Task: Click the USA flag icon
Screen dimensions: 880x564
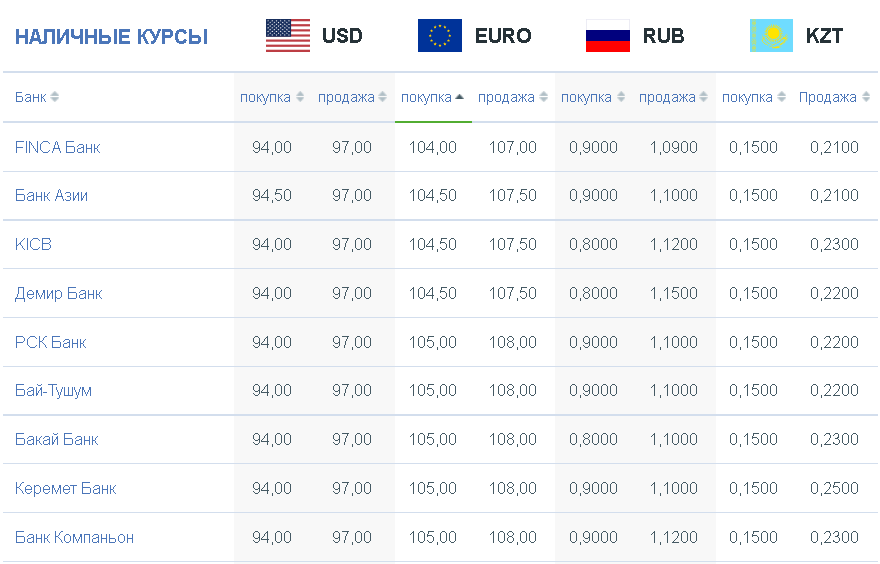Action: [287, 35]
